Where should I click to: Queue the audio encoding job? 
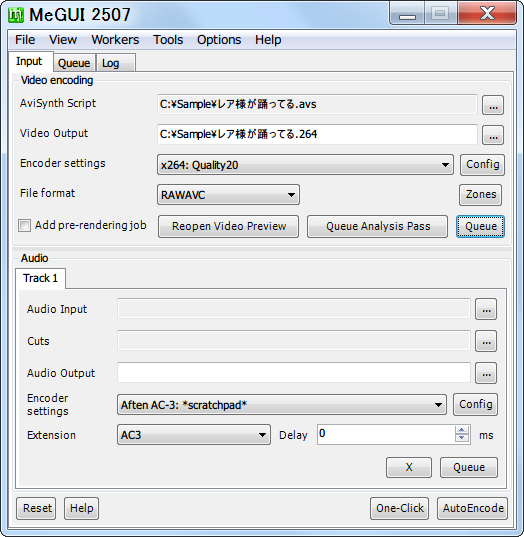[x=469, y=467]
